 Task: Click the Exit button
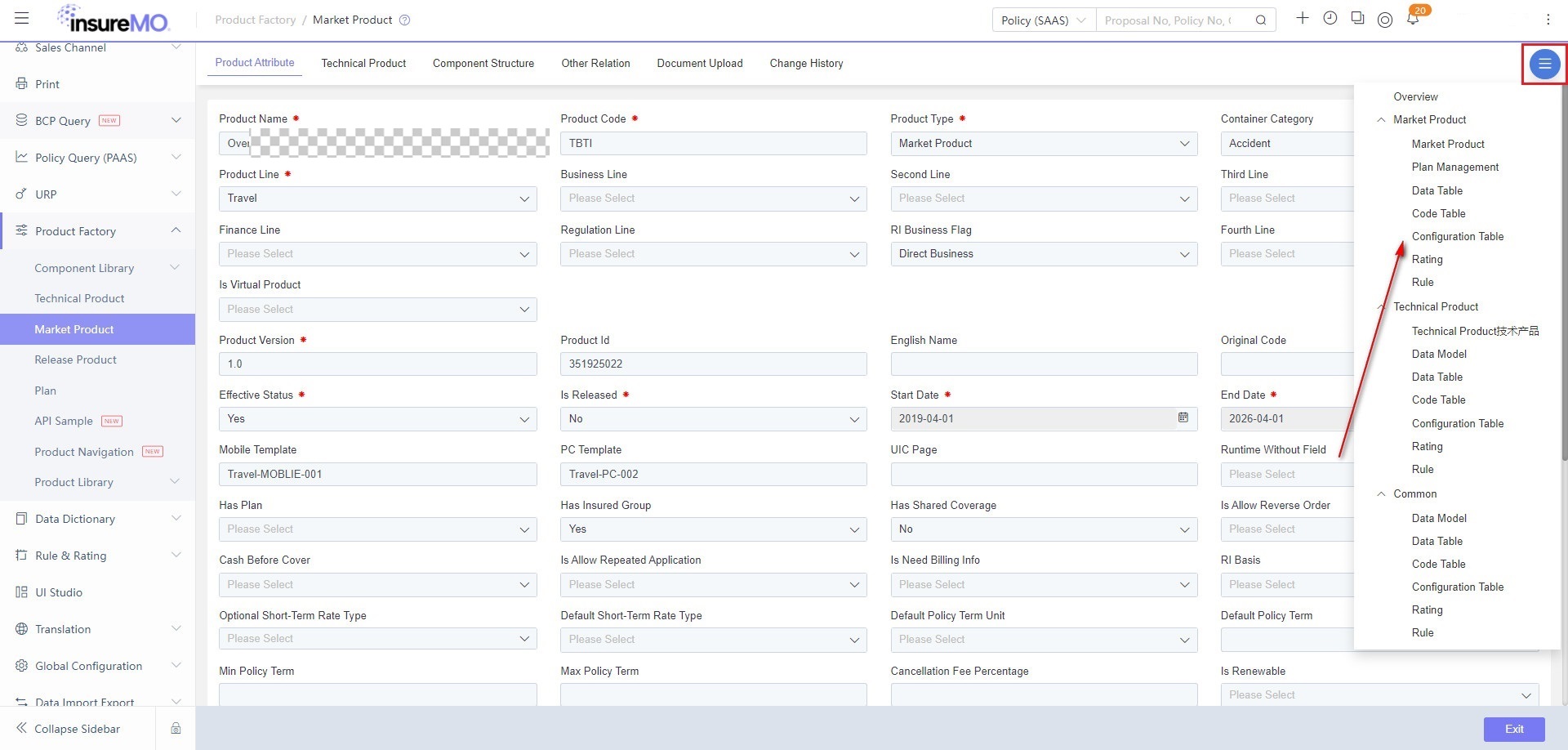coord(1514,729)
